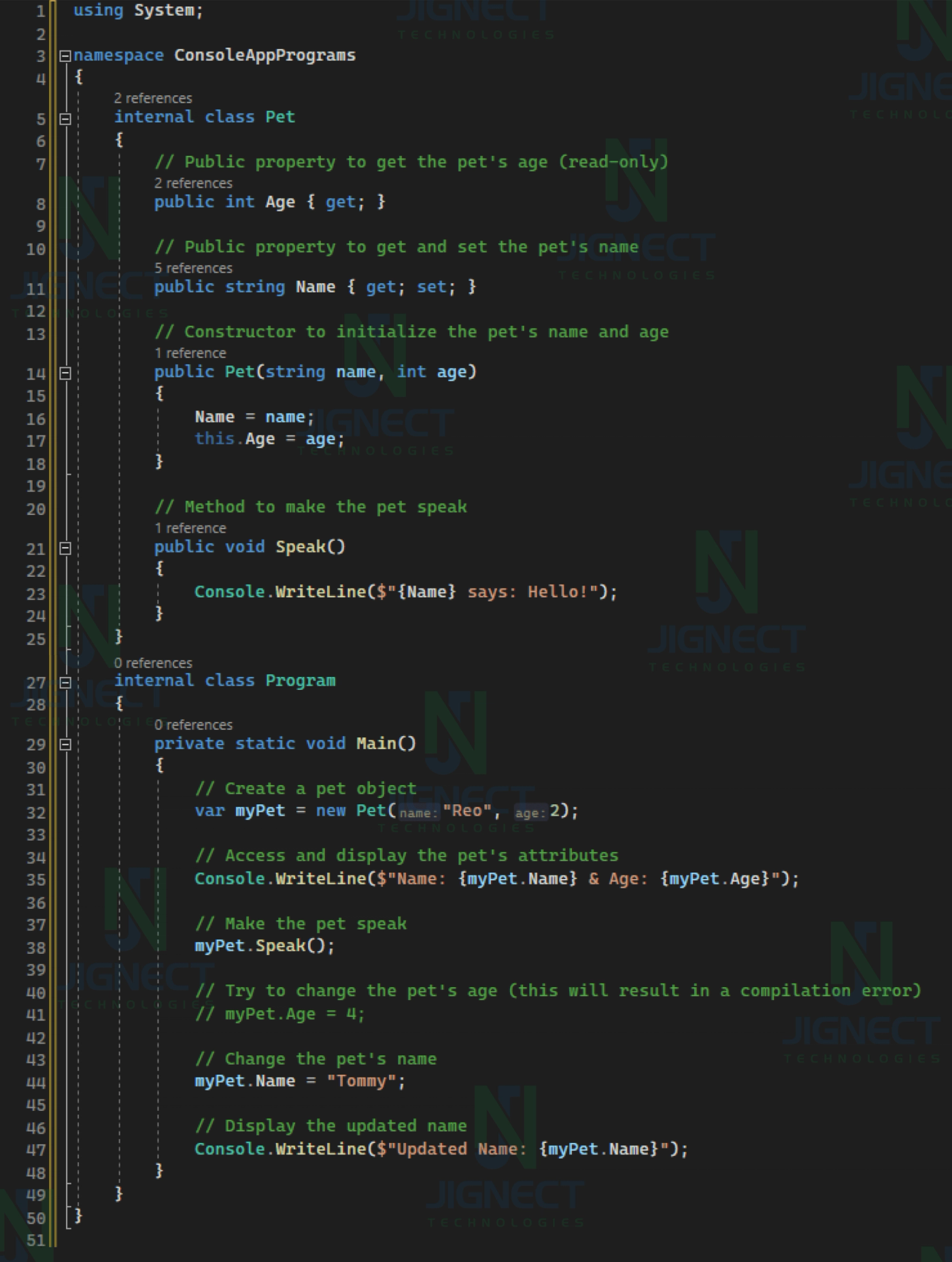This screenshot has width=952, height=1262.
Task: Click the commented myPet.Age = 4 line
Action: (x=279, y=1014)
